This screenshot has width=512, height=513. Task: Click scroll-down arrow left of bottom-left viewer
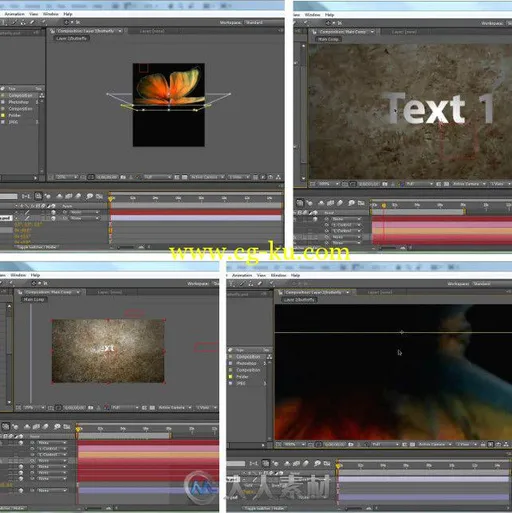click(9, 402)
